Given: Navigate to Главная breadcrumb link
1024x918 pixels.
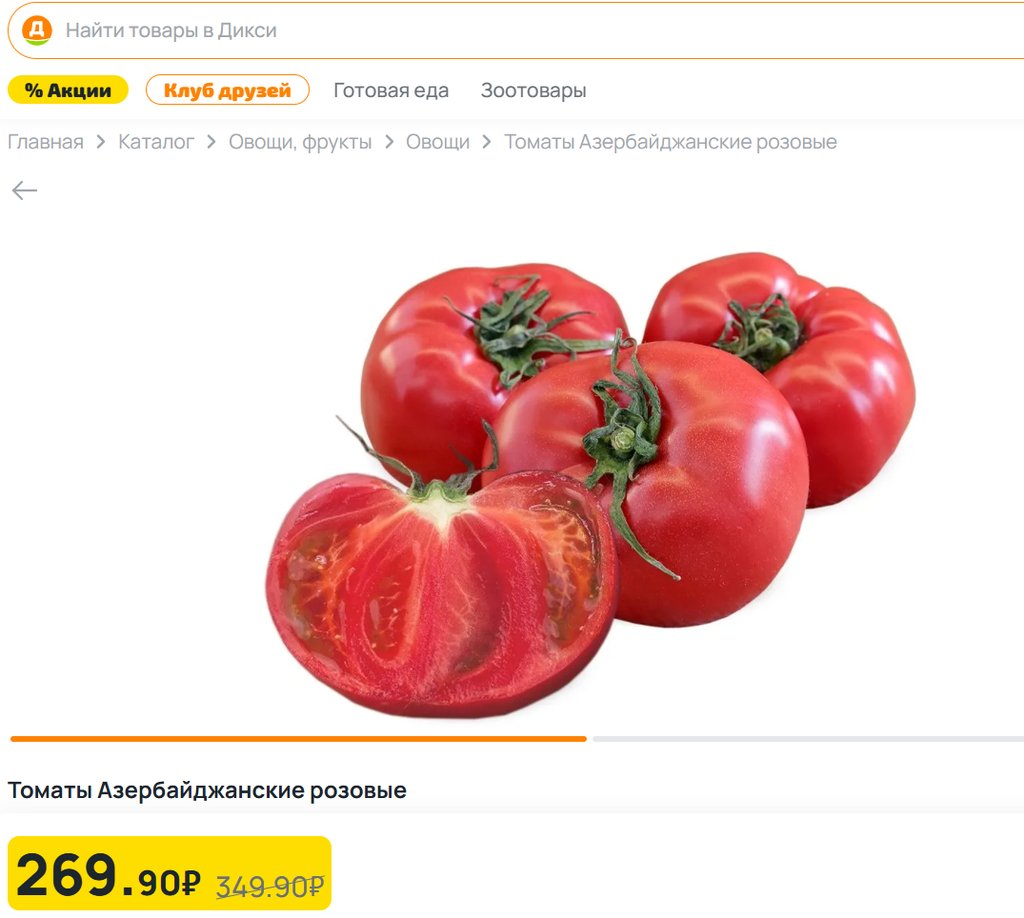Looking at the screenshot, I should coord(46,142).
